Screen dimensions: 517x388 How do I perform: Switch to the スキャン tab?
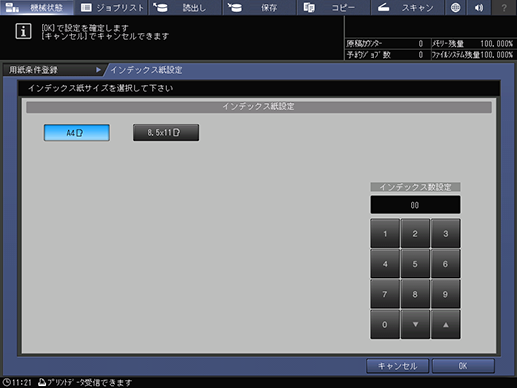click(407, 7)
